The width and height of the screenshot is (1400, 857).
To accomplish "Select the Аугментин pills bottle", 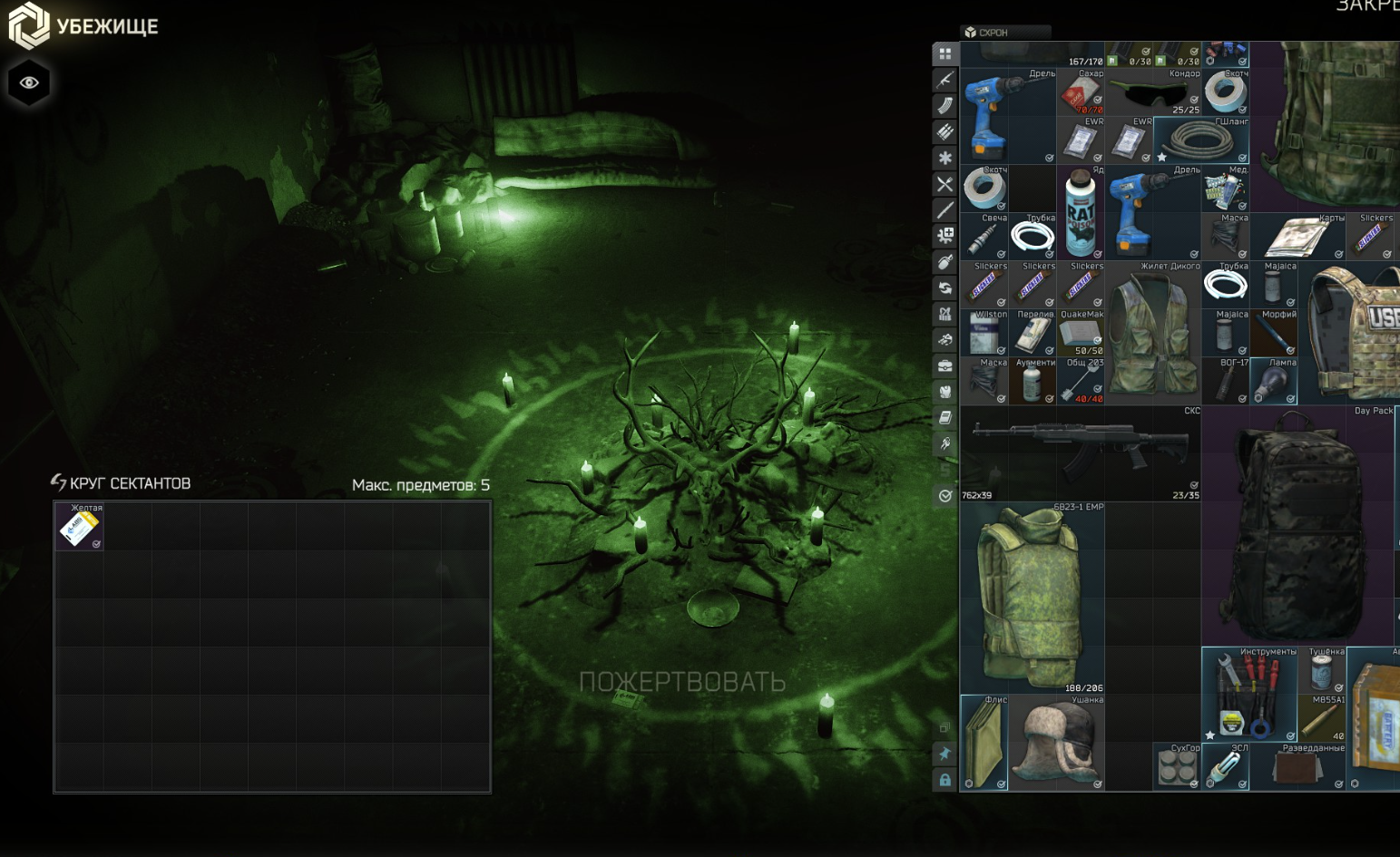I will (x=1033, y=380).
